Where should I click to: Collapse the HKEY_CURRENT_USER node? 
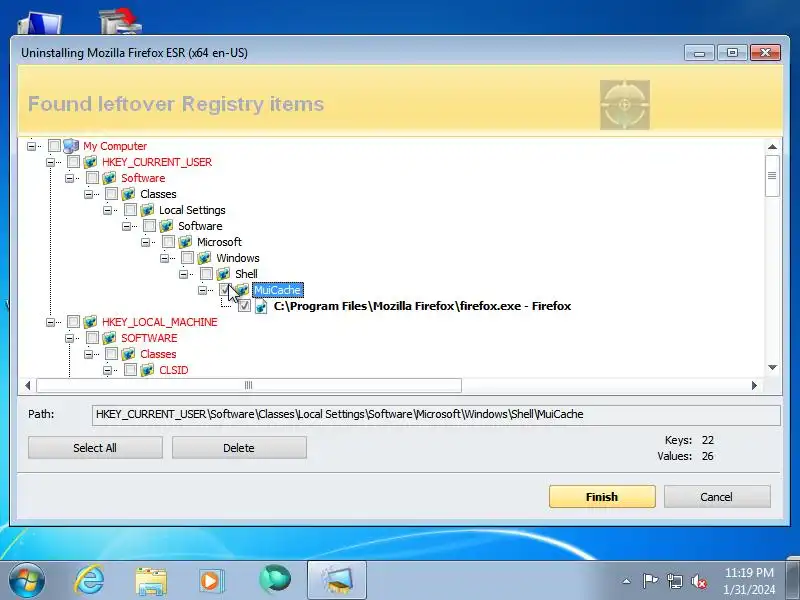point(51,162)
